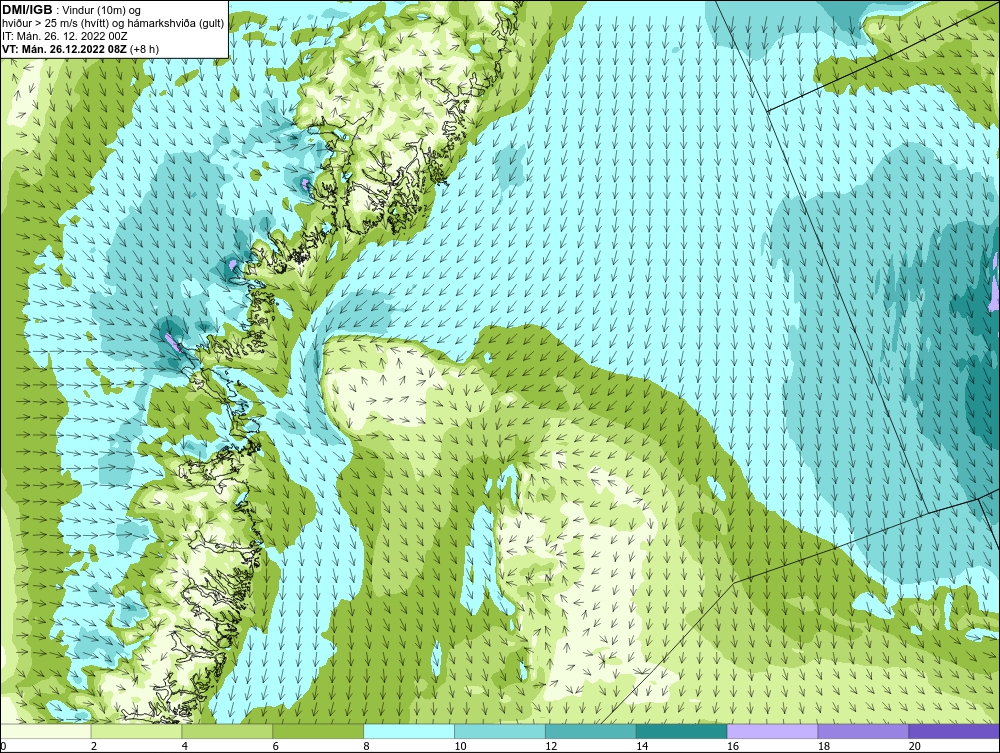1000x753 pixels.
Task: Click the 0–2 m/s pale legend swatch
Action: pyautogui.click(x=46, y=731)
